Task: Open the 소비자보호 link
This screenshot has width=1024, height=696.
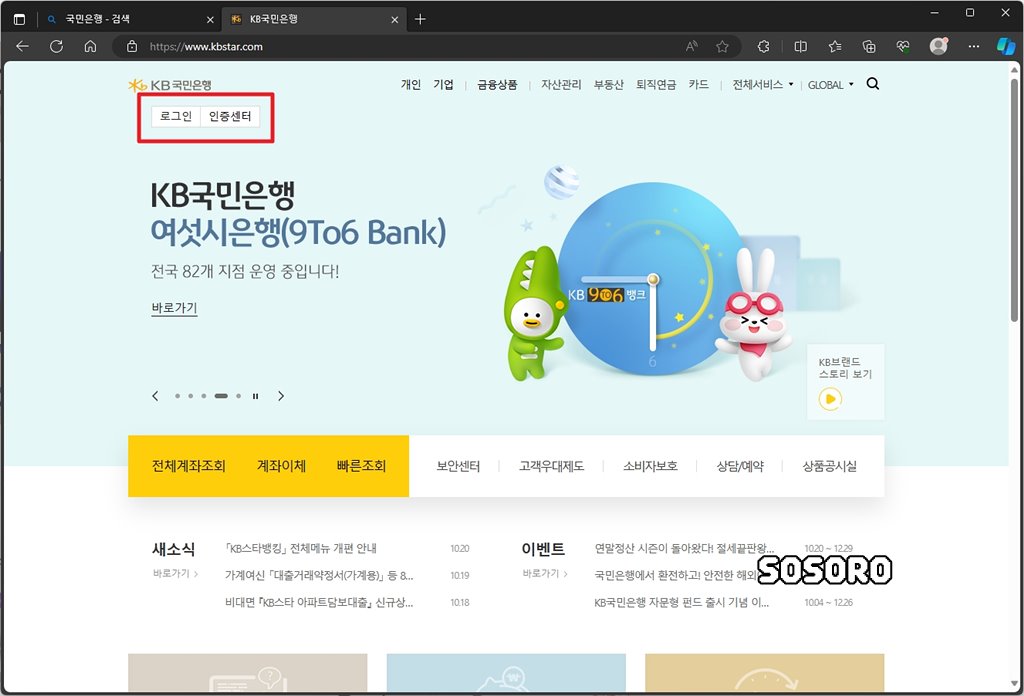Action: pos(650,466)
